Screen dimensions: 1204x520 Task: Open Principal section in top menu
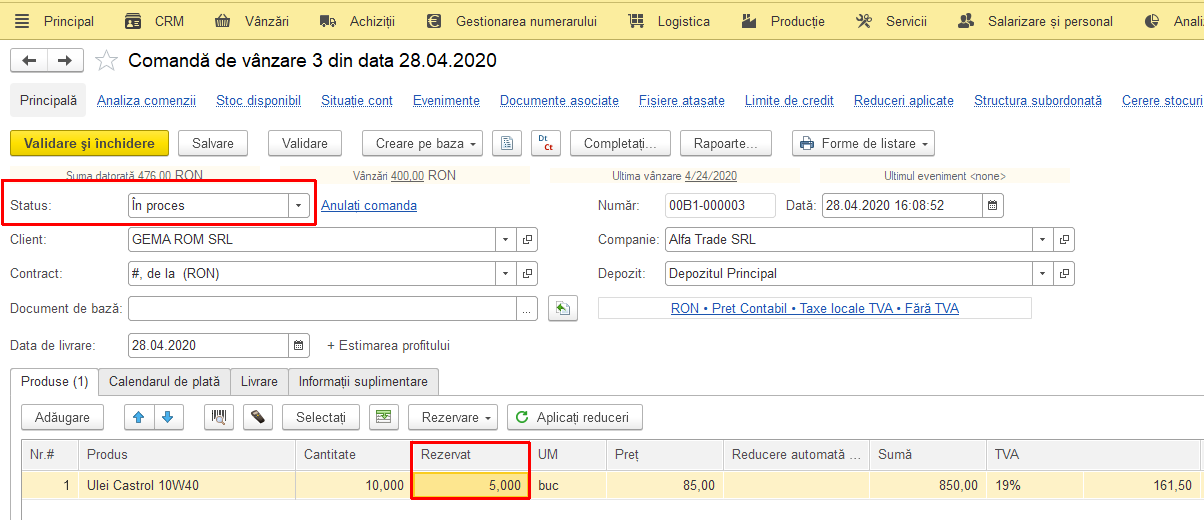[55, 21]
